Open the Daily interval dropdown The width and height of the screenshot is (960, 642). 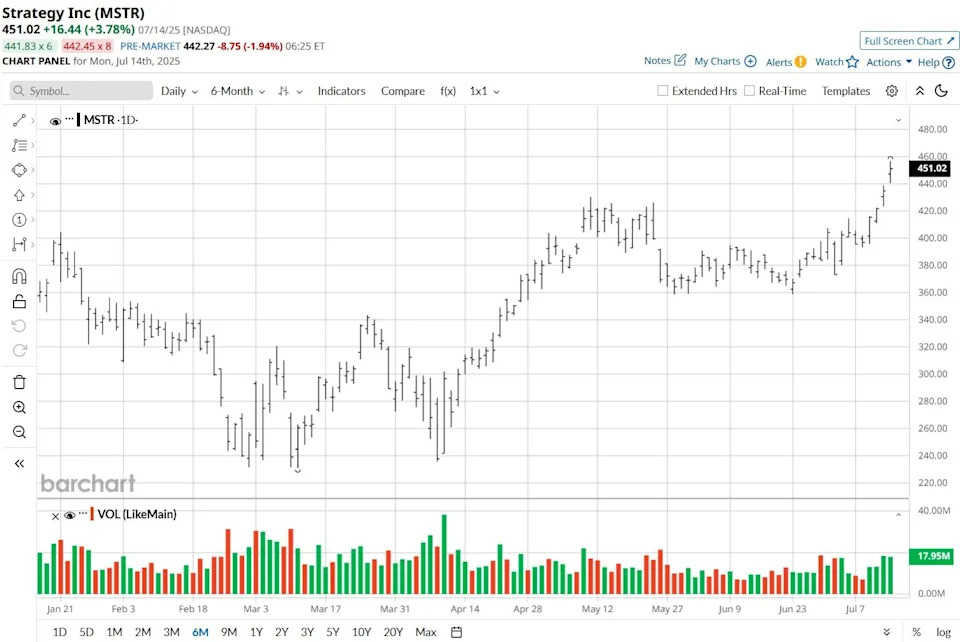tap(179, 91)
